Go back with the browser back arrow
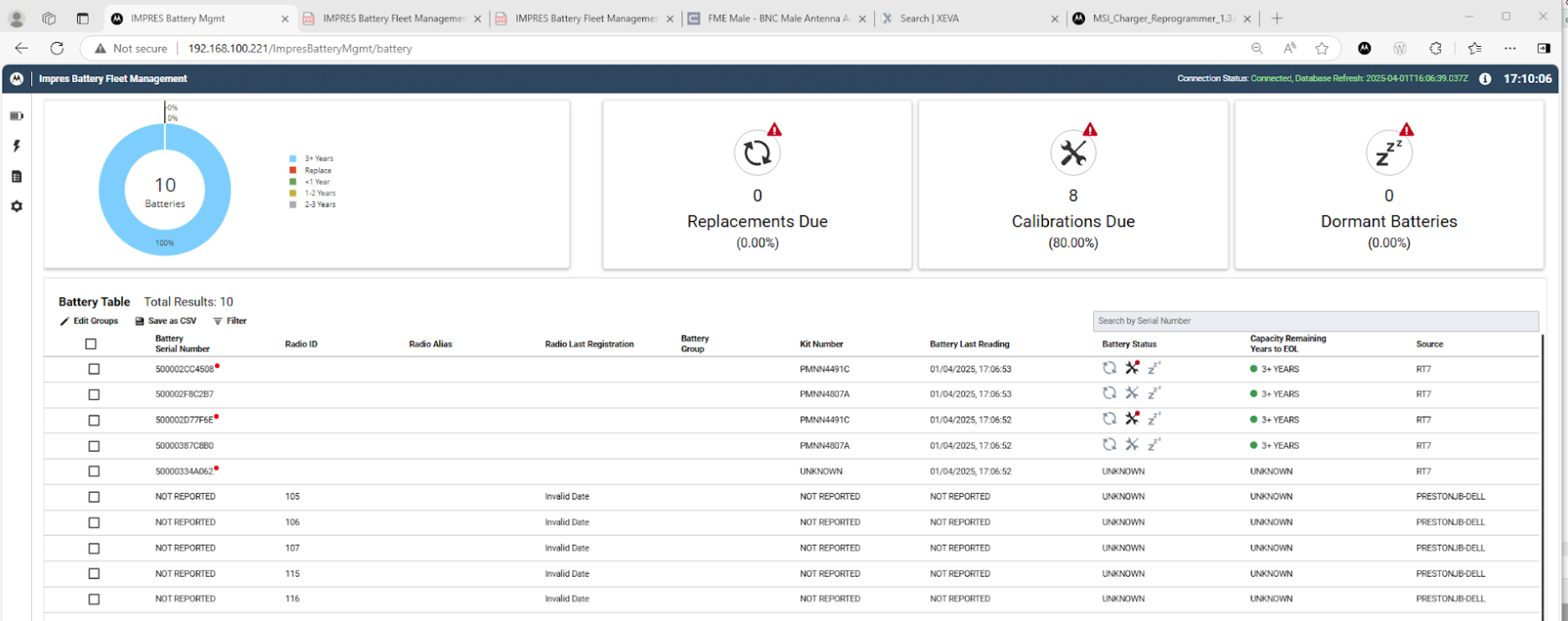Screen dimensions: 1568x621 coord(22,49)
